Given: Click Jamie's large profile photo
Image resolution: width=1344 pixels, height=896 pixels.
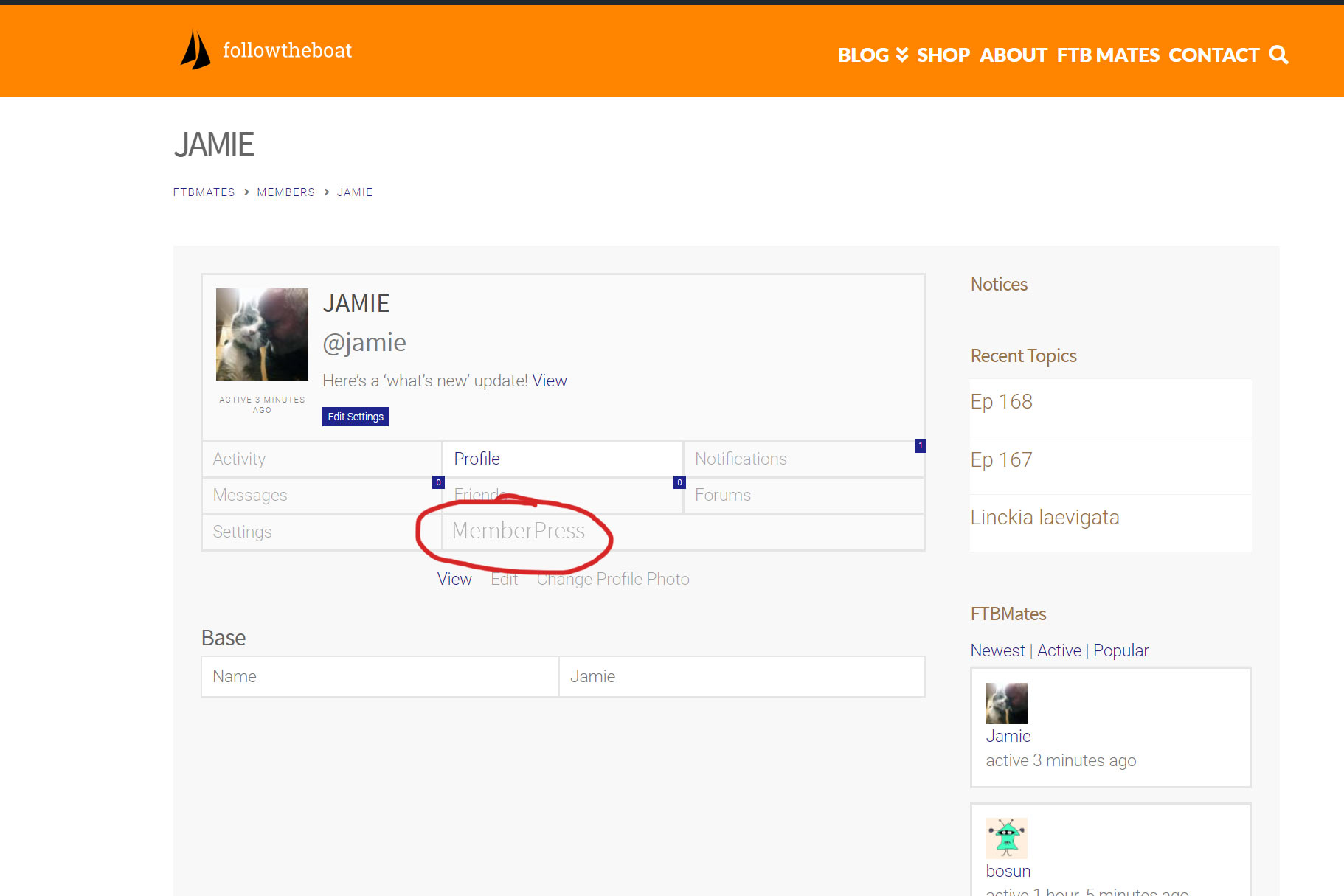Looking at the screenshot, I should (x=262, y=334).
